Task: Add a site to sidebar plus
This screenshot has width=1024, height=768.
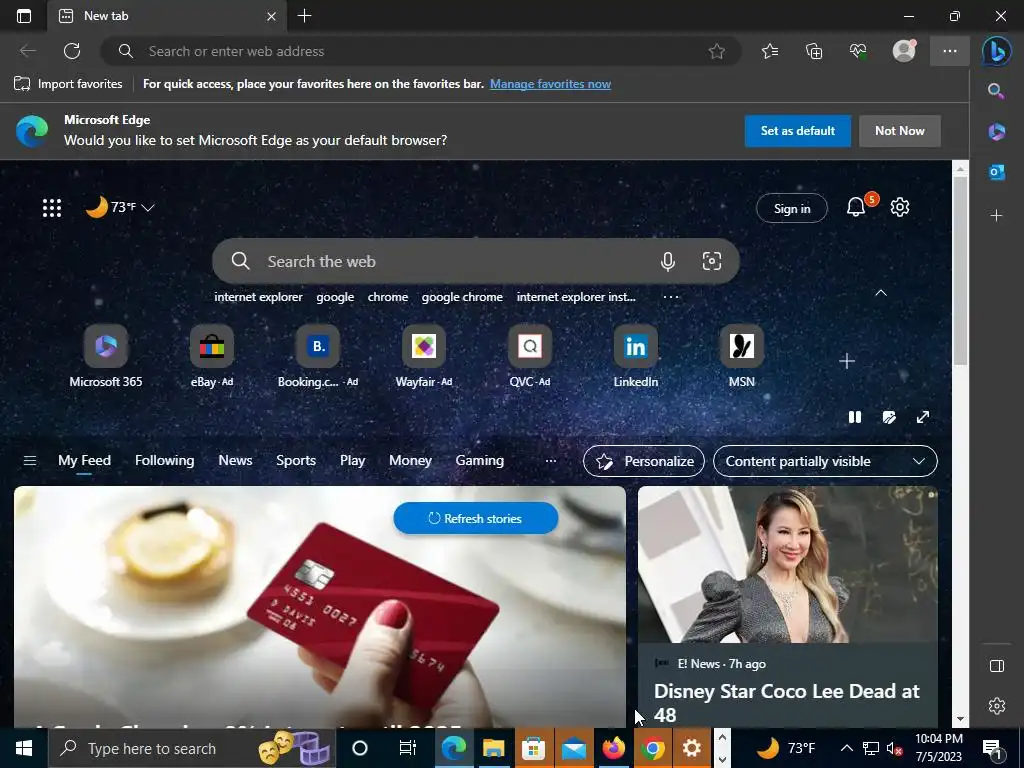Action: click(x=996, y=215)
